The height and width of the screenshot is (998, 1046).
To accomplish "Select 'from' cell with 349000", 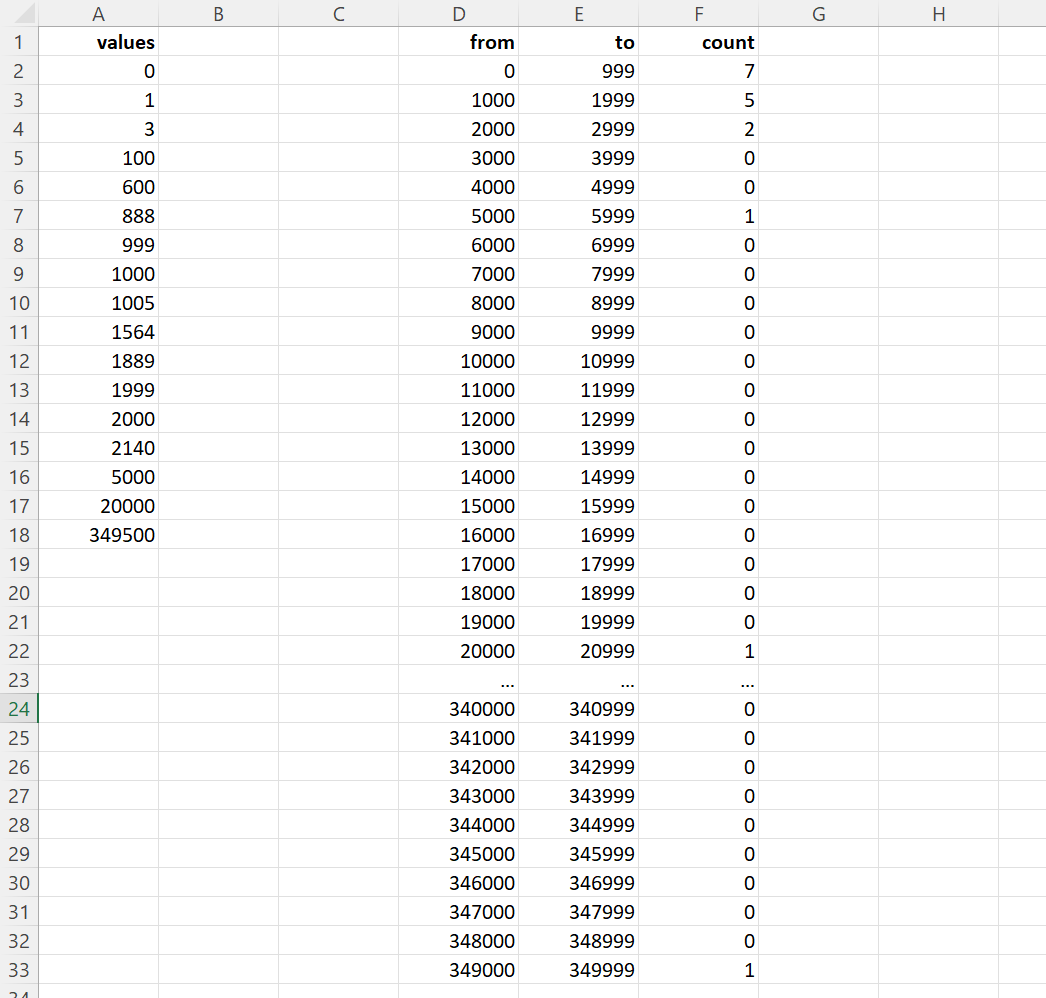I will pos(458,969).
